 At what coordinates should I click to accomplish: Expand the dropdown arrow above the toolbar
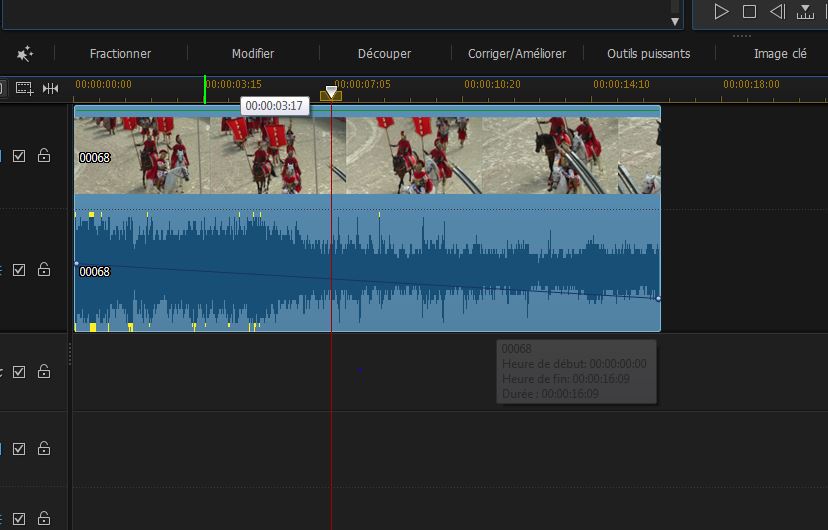674,21
